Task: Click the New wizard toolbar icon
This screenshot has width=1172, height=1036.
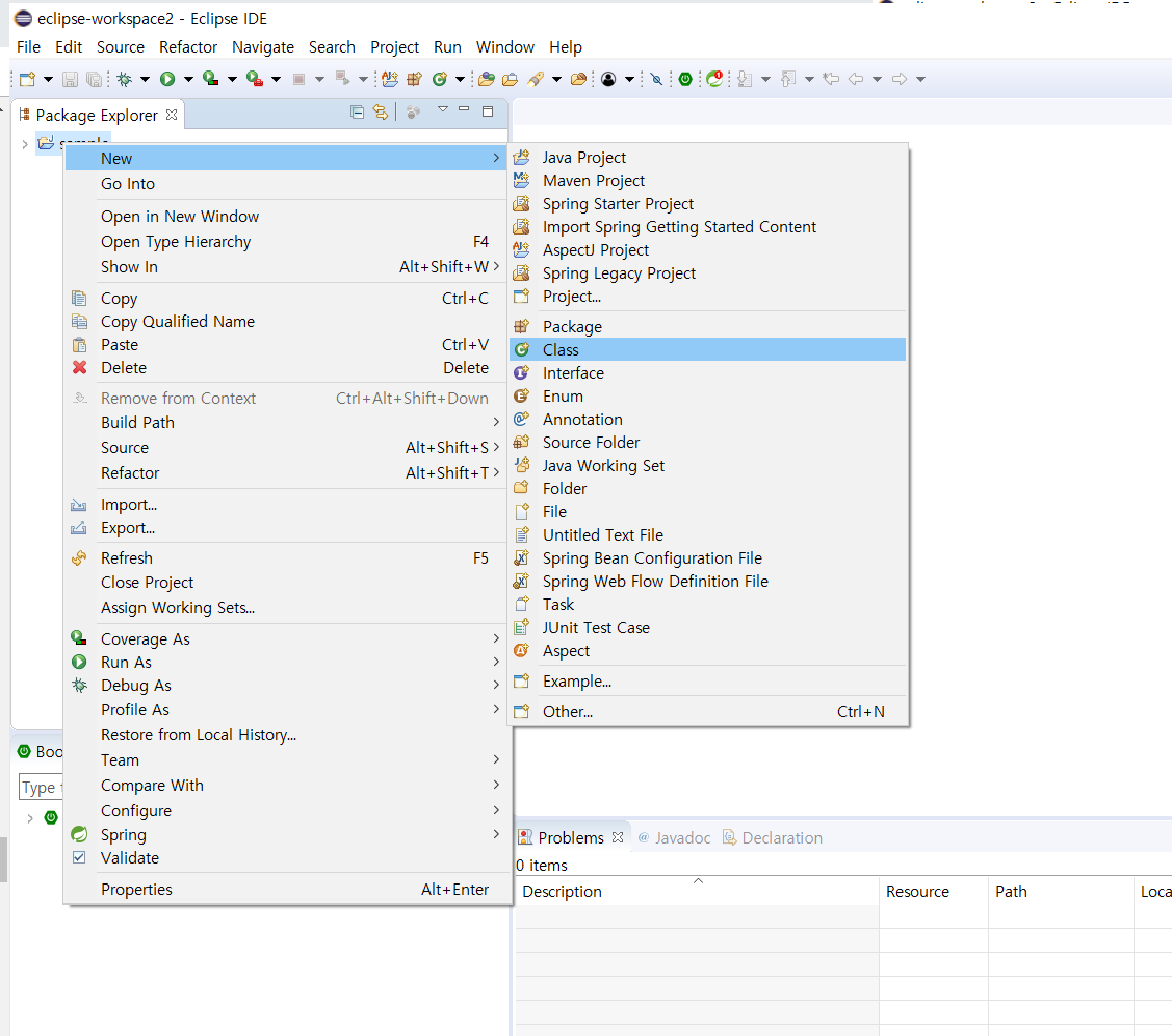Action: pyautogui.click(x=28, y=79)
